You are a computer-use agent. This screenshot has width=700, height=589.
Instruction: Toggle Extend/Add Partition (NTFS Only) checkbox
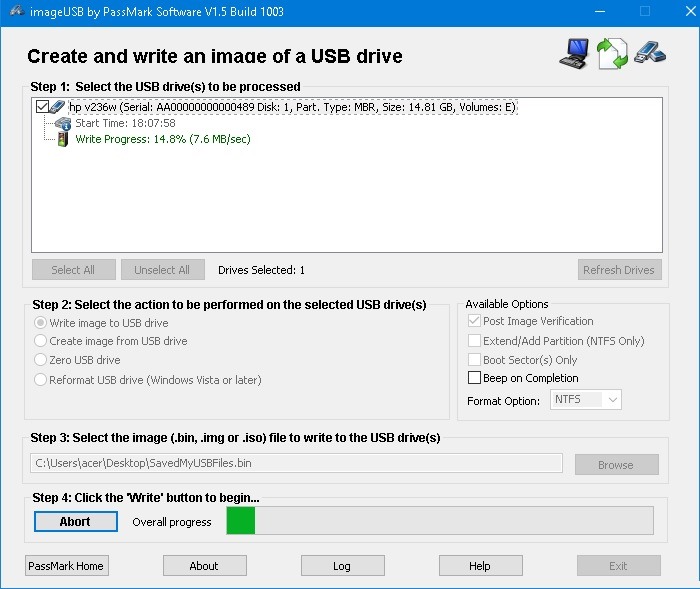(x=474, y=341)
